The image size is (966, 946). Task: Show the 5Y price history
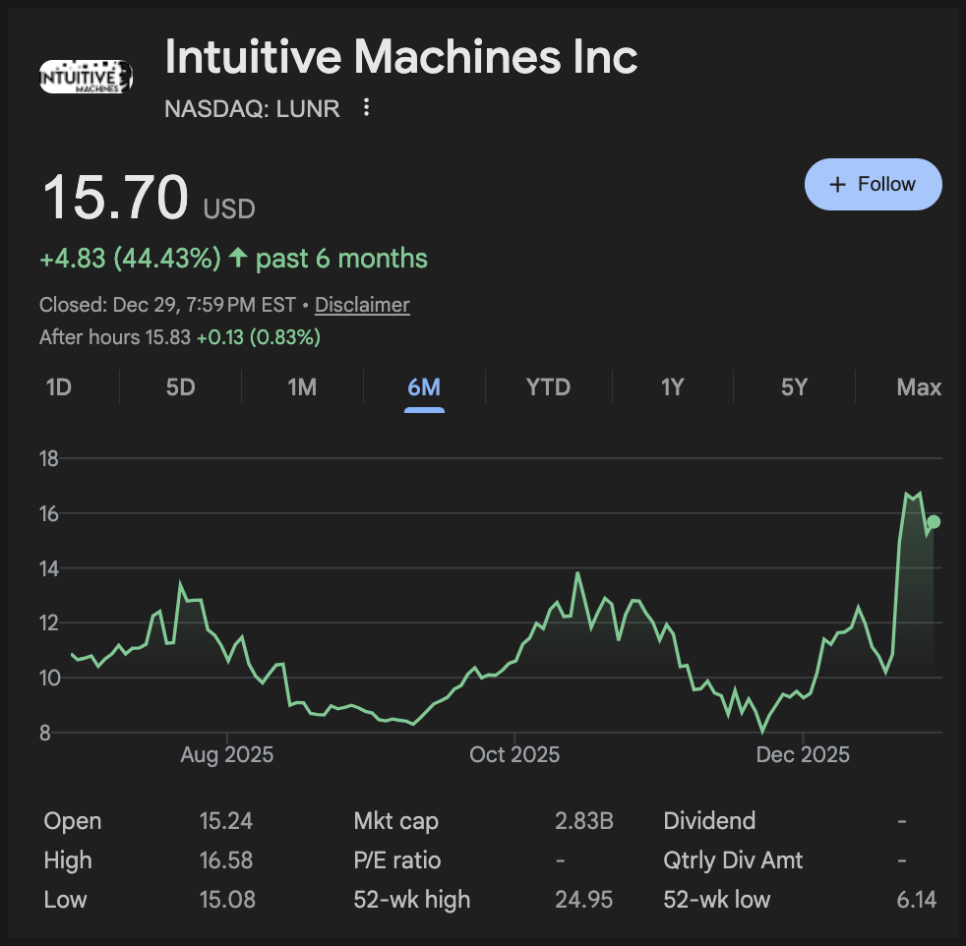794,387
